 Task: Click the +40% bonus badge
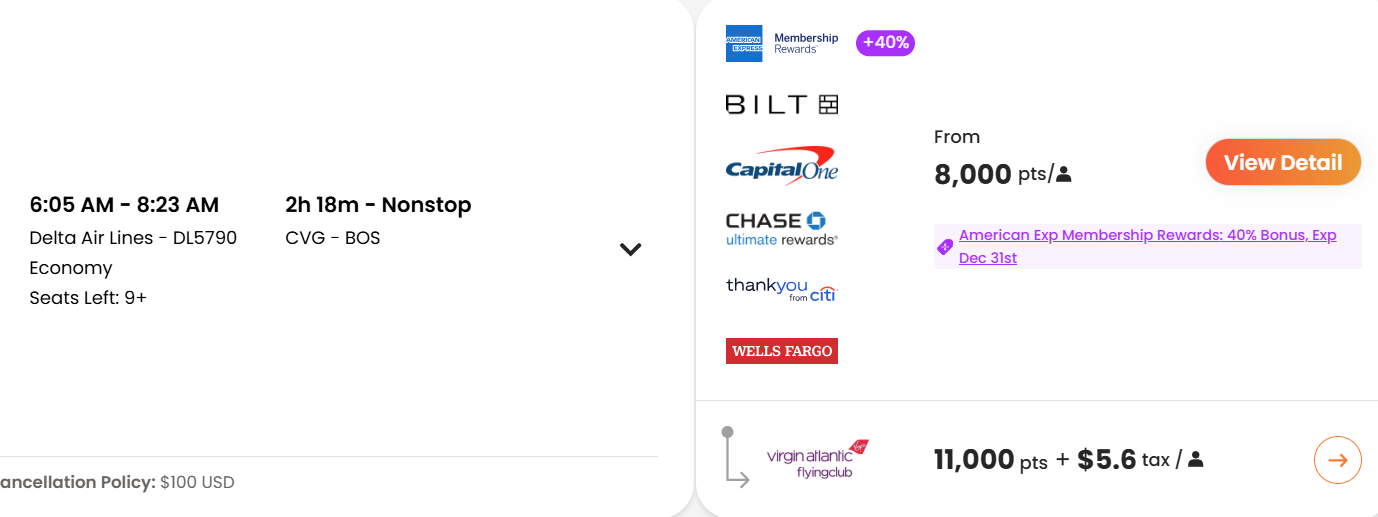point(885,43)
